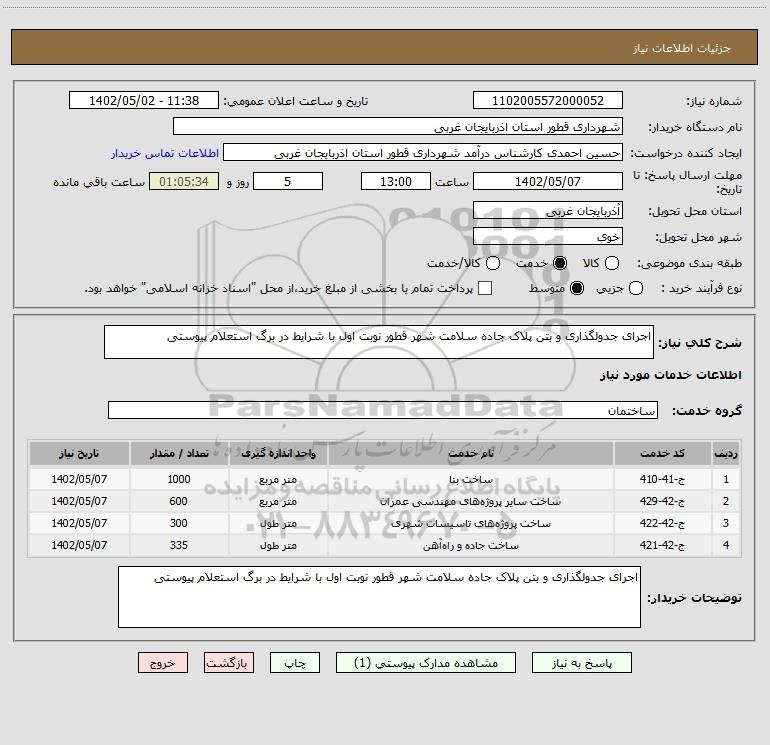
Task: Click the کد خدمت column header
Action: (x=662, y=453)
